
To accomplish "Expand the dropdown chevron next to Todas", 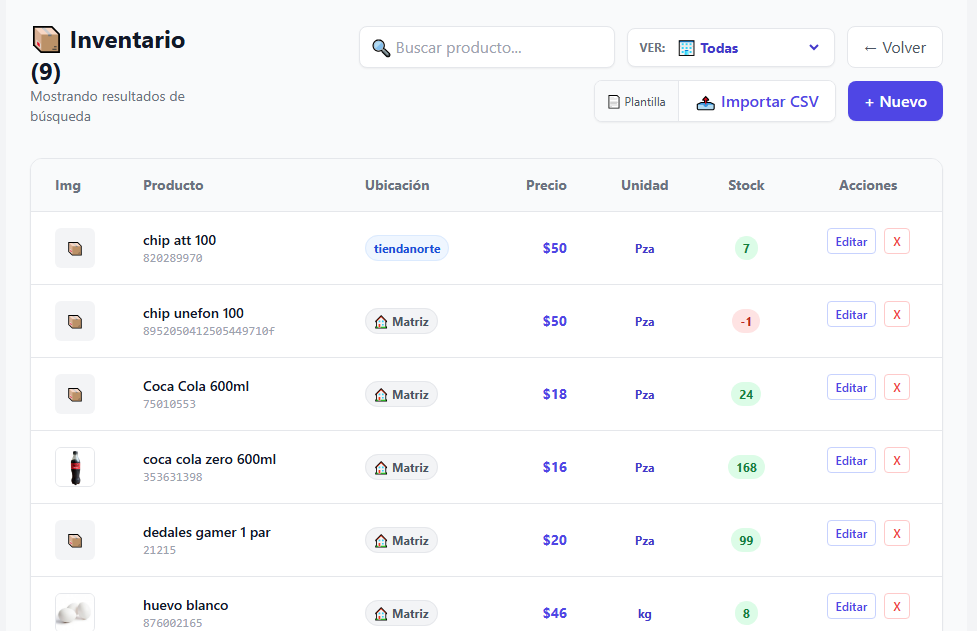I will pyautogui.click(x=814, y=48).
